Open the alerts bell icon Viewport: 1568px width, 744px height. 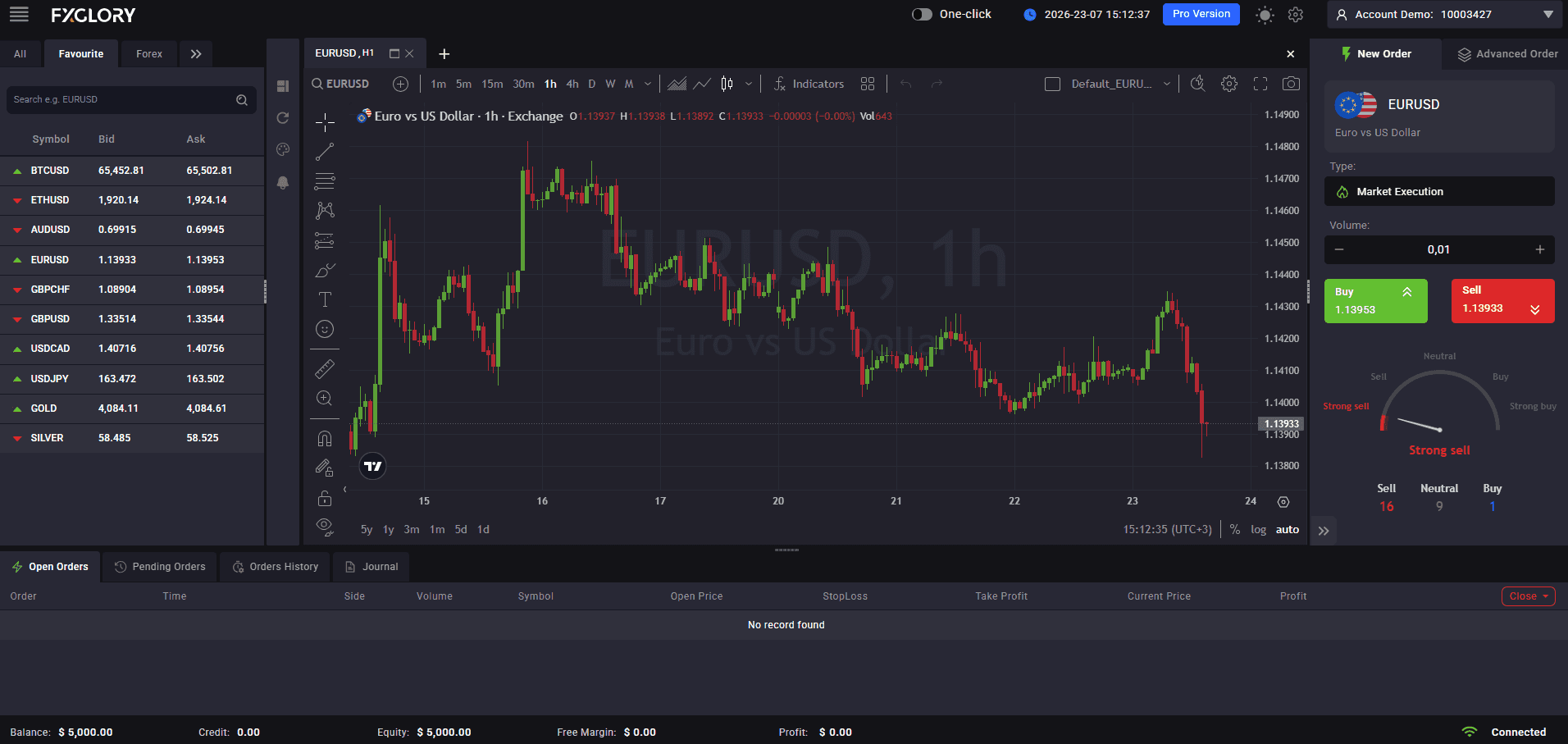pos(283,182)
